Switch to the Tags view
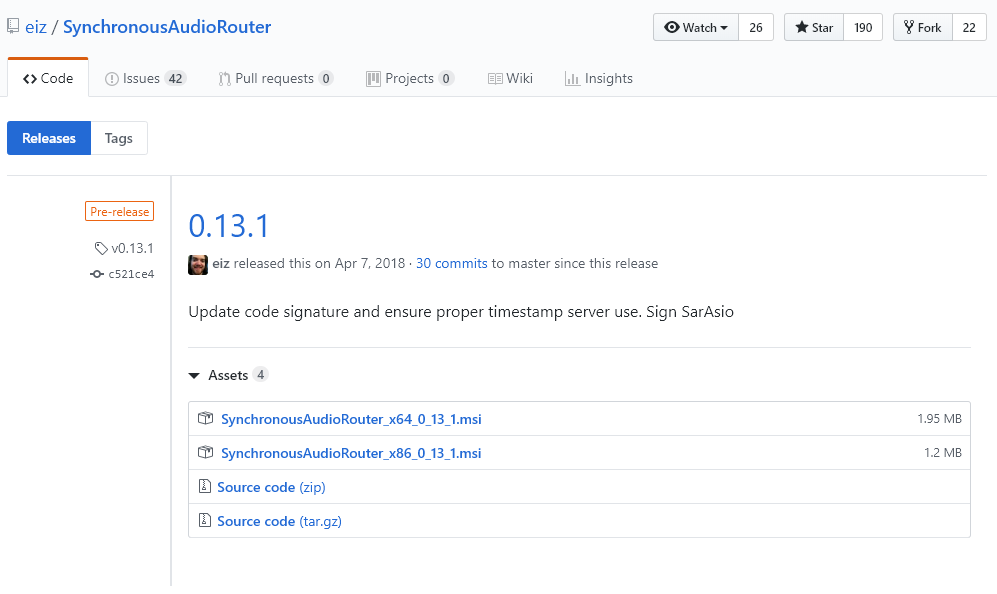The height and width of the screenshot is (594, 997). point(119,138)
